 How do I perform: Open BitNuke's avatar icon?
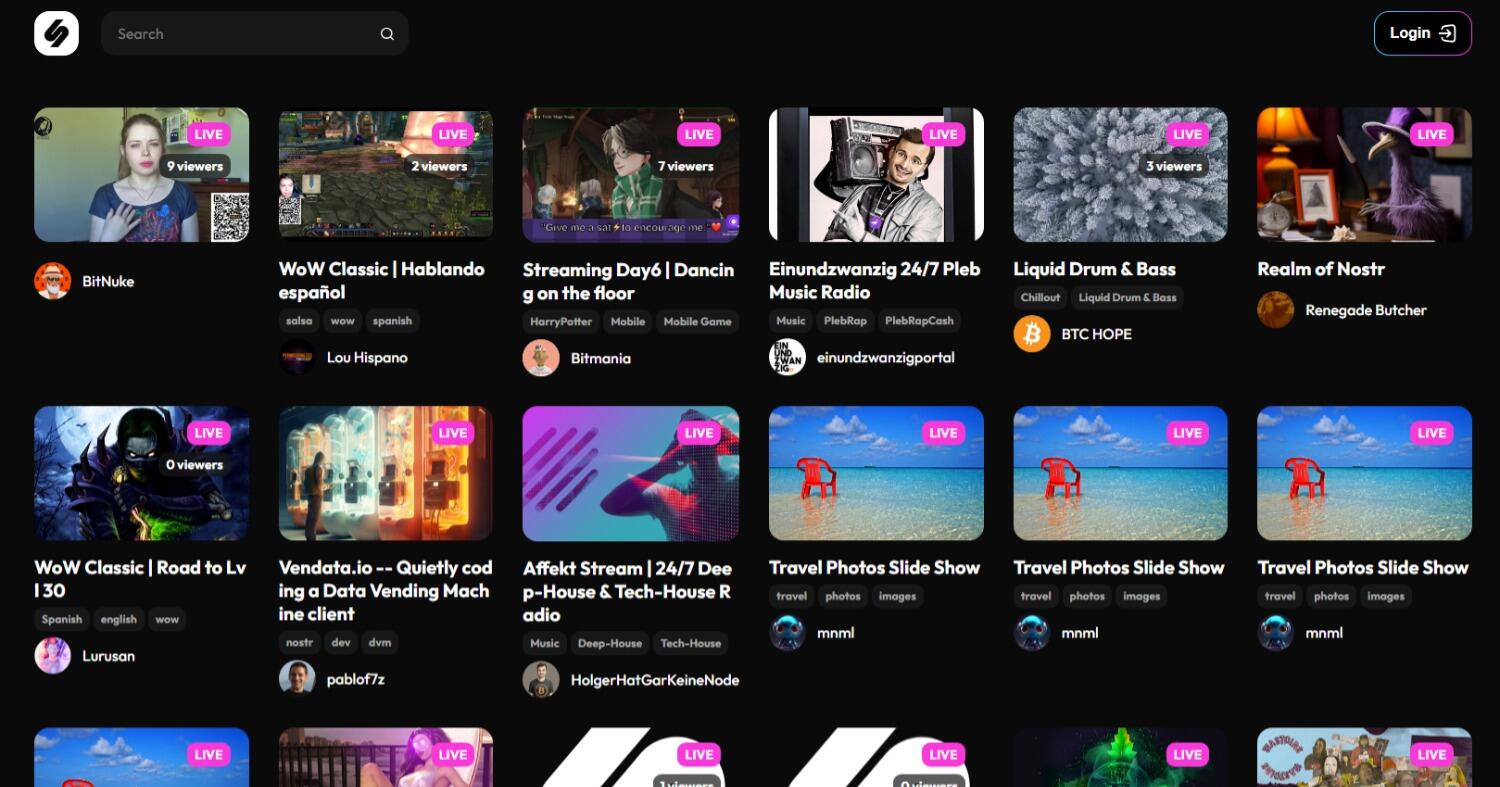click(x=52, y=281)
